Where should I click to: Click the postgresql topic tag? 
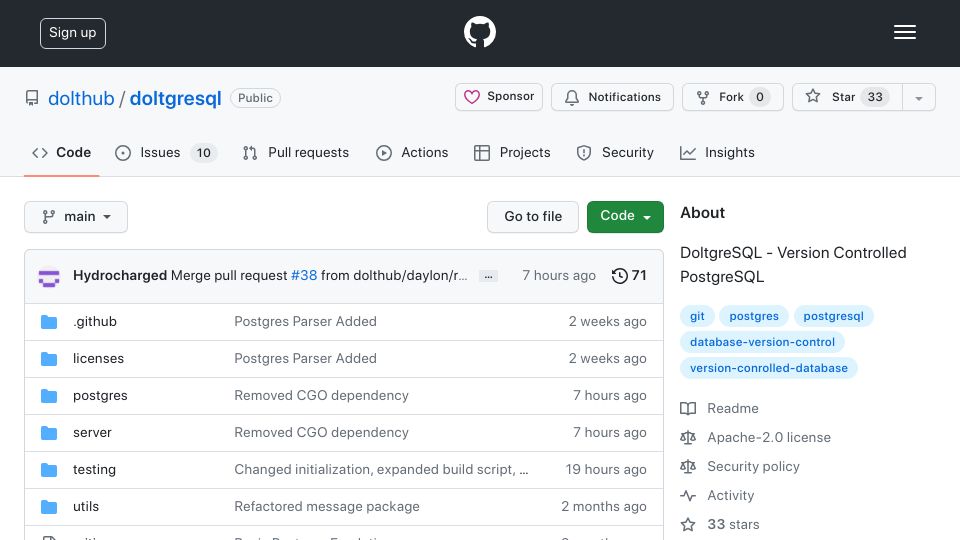(x=833, y=317)
